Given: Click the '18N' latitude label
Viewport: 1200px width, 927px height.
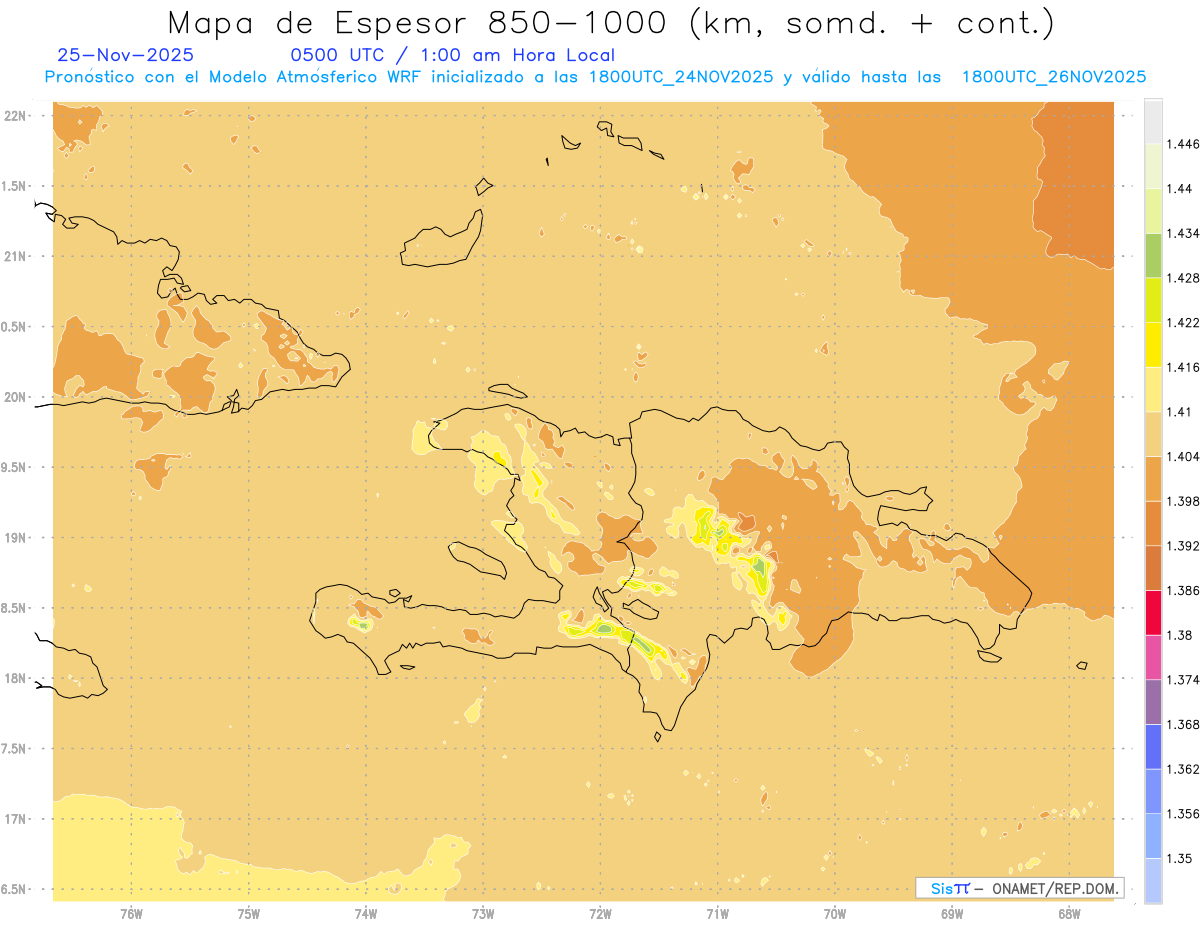Looking at the screenshot, I should coord(15,678).
